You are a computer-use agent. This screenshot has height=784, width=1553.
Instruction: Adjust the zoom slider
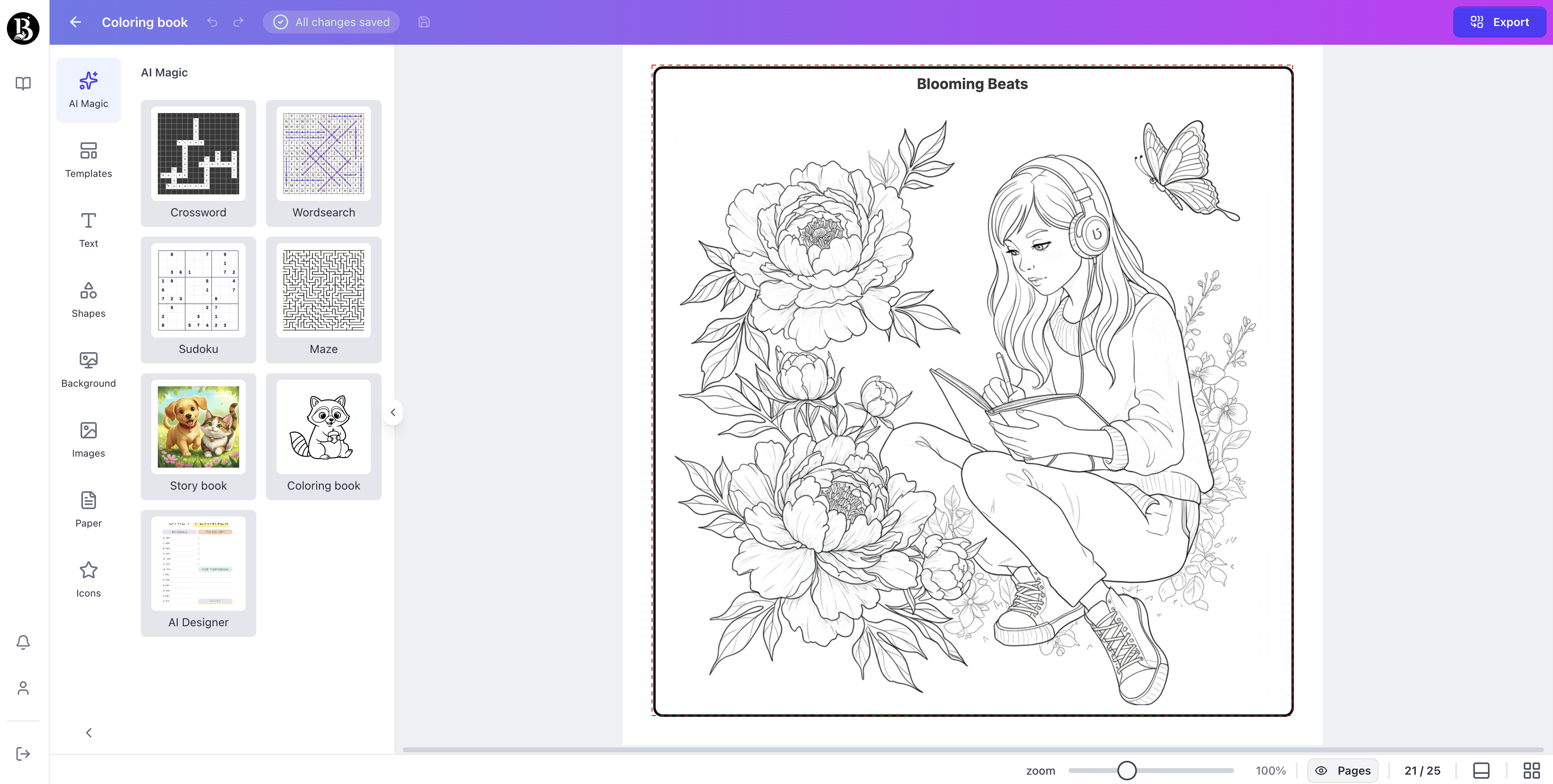tap(1128, 770)
